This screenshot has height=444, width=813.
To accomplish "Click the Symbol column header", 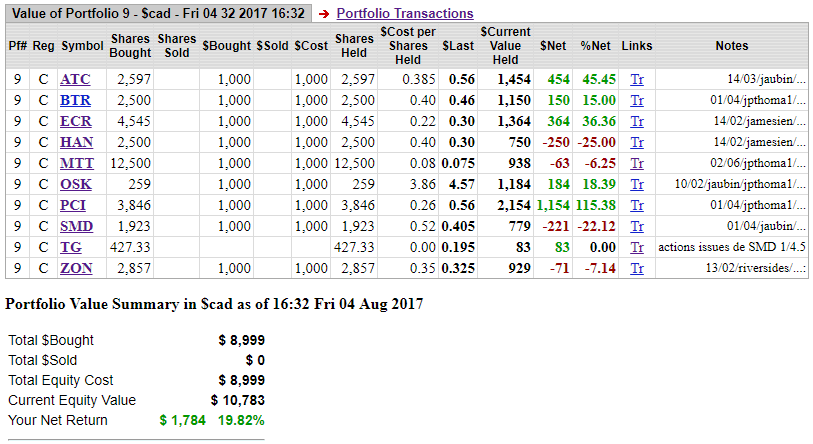I will pyautogui.click(x=81, y=46).
